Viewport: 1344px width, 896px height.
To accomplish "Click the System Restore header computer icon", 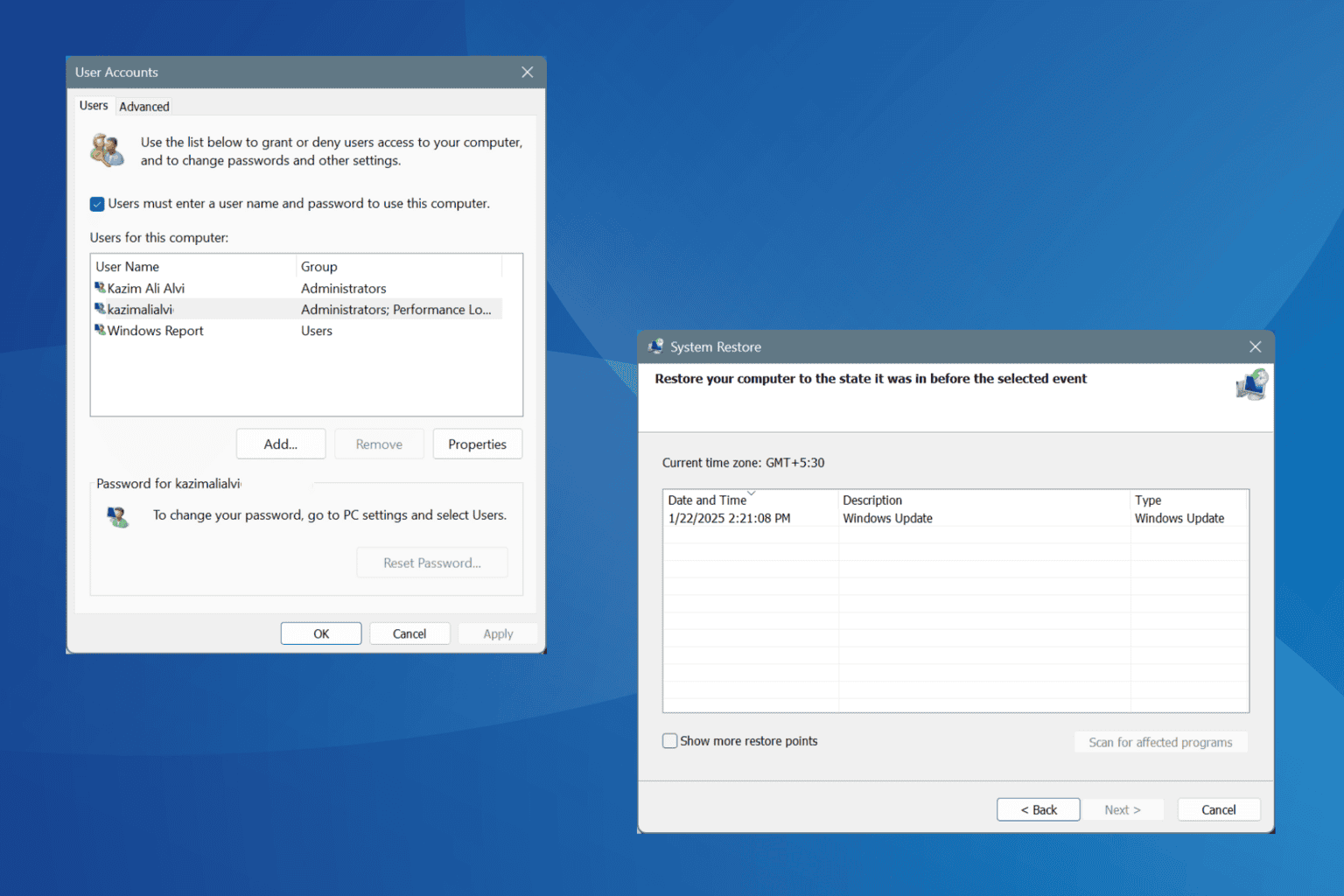I will 1251,385.
